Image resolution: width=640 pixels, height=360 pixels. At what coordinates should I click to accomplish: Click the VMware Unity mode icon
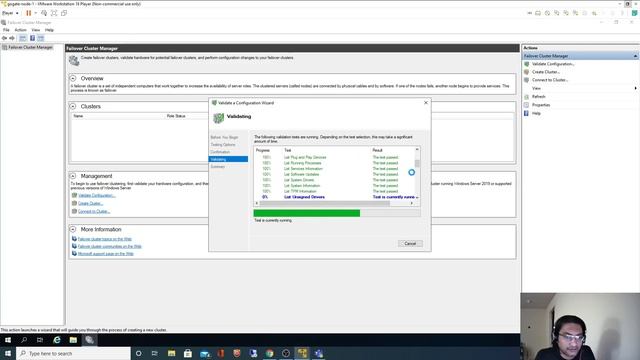click(64, 13)
